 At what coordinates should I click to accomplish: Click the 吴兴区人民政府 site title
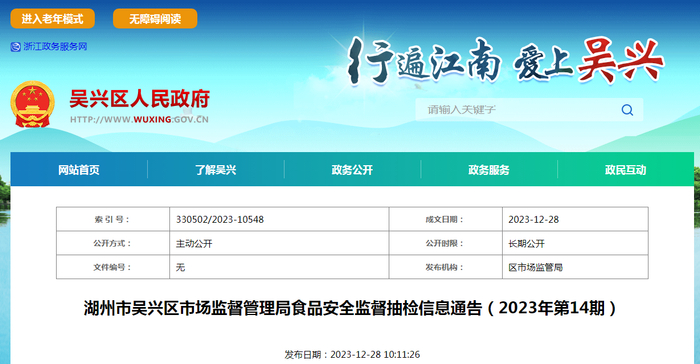click(140, 99)
